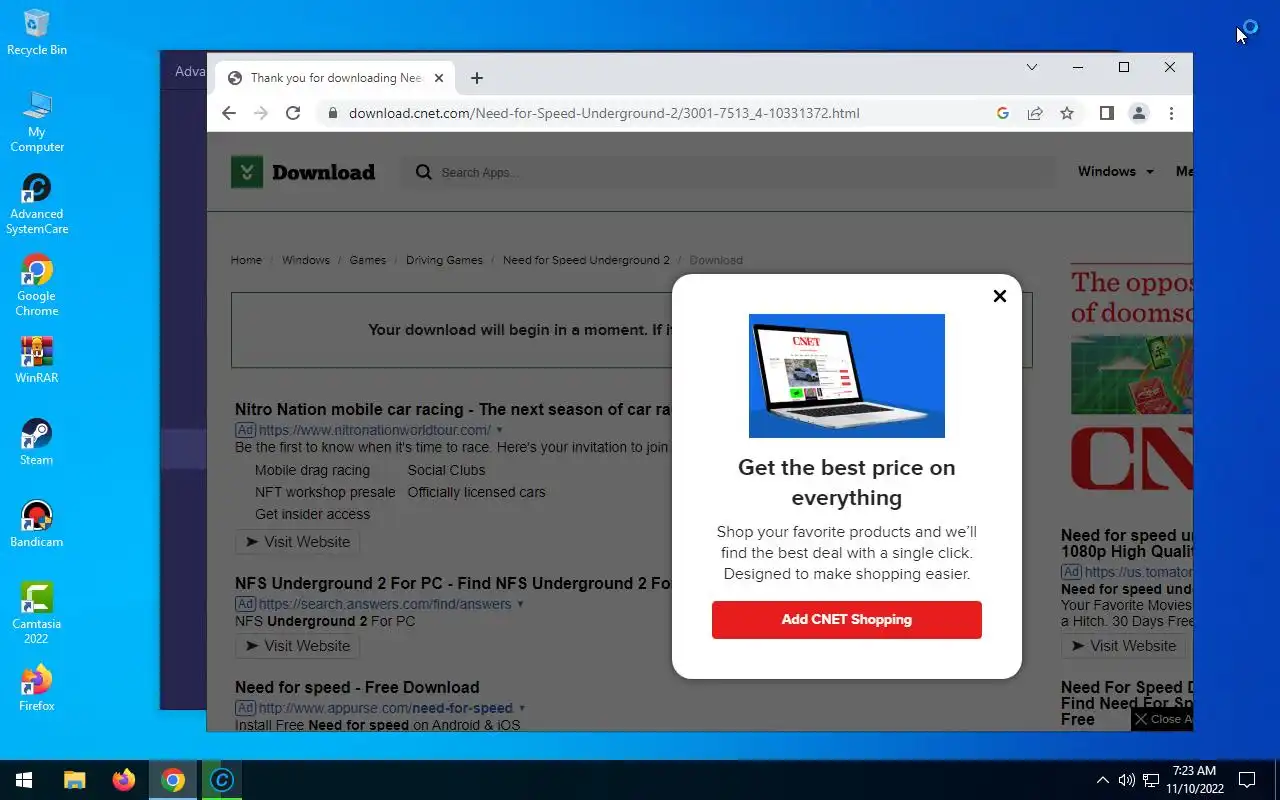Viewport: 1280px width, 800px height.
Task: Click the search magnifier icon
Action: [x=424, y=172]
